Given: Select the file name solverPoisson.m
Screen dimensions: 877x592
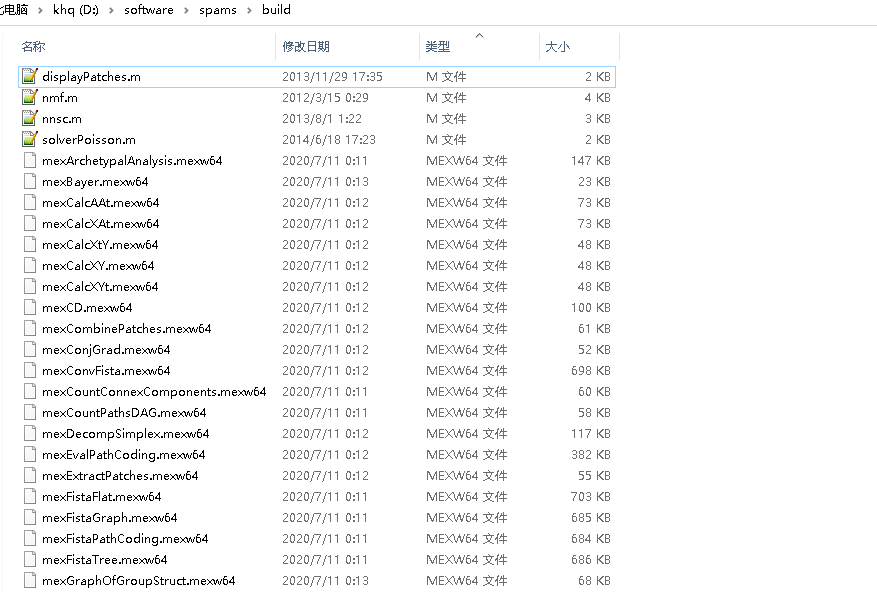Looking at the screenshot, I should (88, 139).
